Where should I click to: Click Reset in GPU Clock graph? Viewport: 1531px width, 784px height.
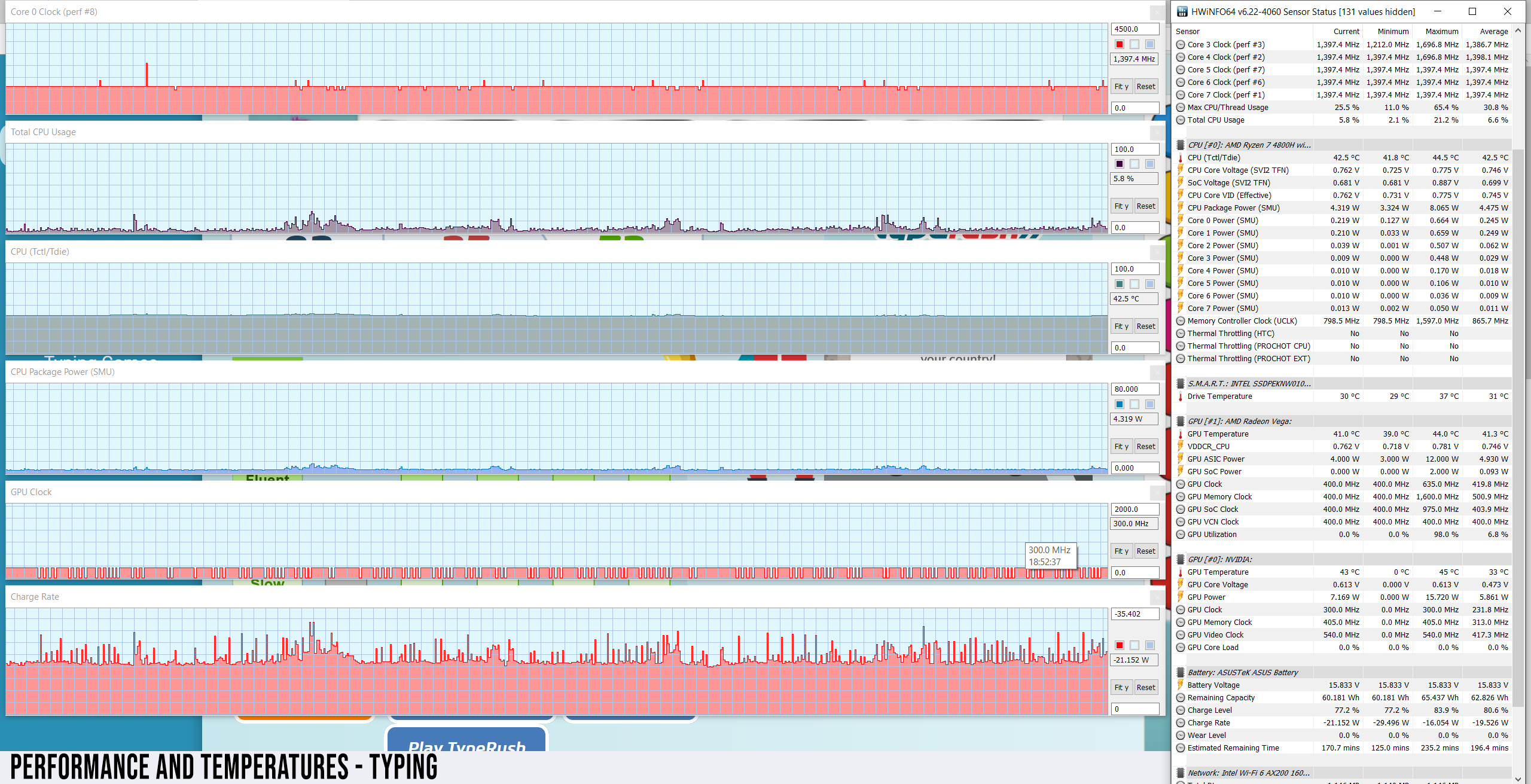1146,551
